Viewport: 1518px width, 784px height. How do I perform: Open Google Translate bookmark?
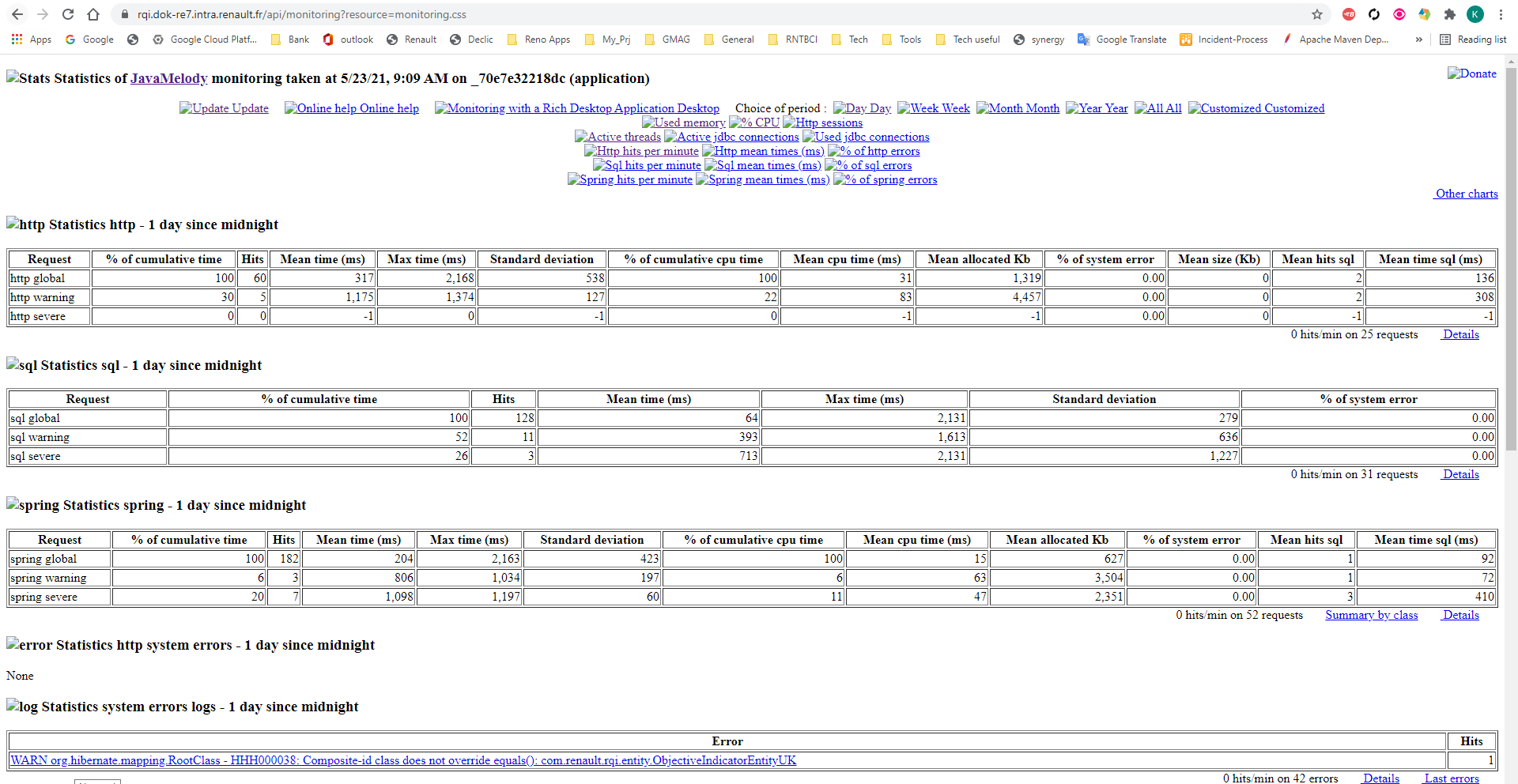tap(1122, 40)
